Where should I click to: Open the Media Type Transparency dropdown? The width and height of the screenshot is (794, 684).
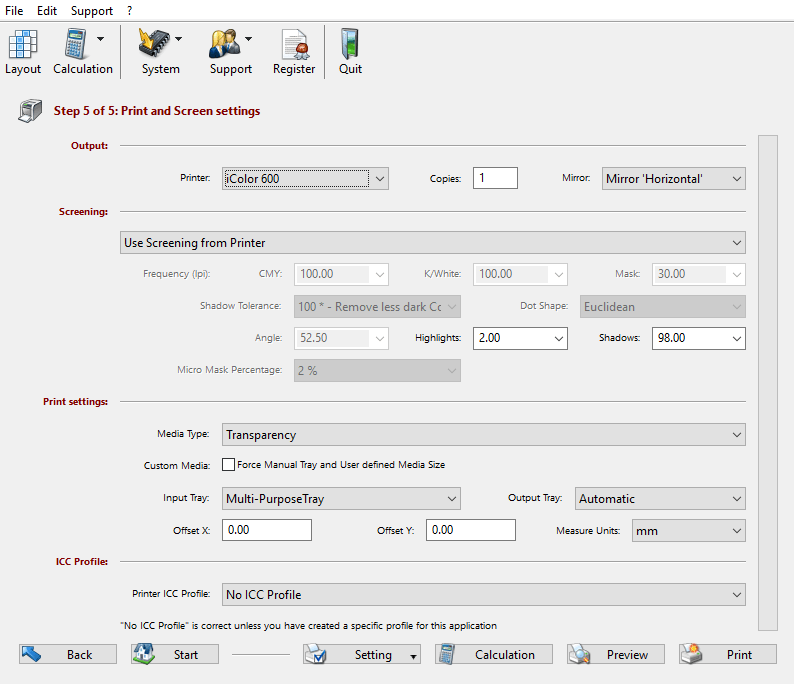click(x=484, y=435)
